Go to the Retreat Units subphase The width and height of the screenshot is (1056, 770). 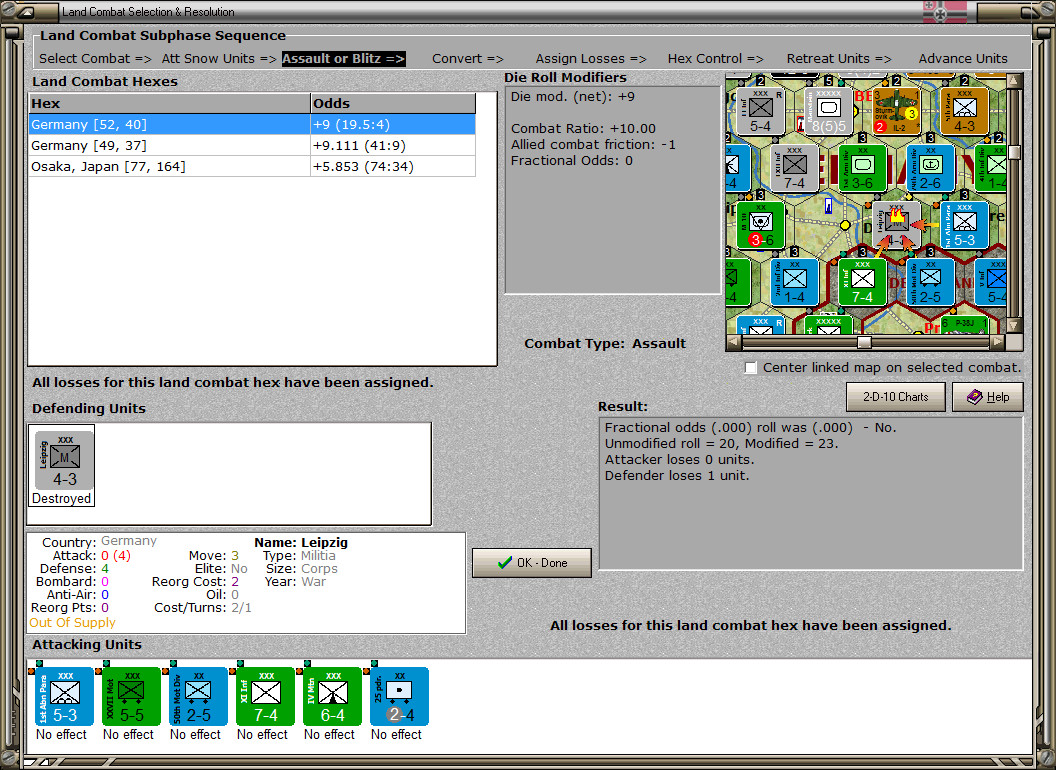coord(839,59)
